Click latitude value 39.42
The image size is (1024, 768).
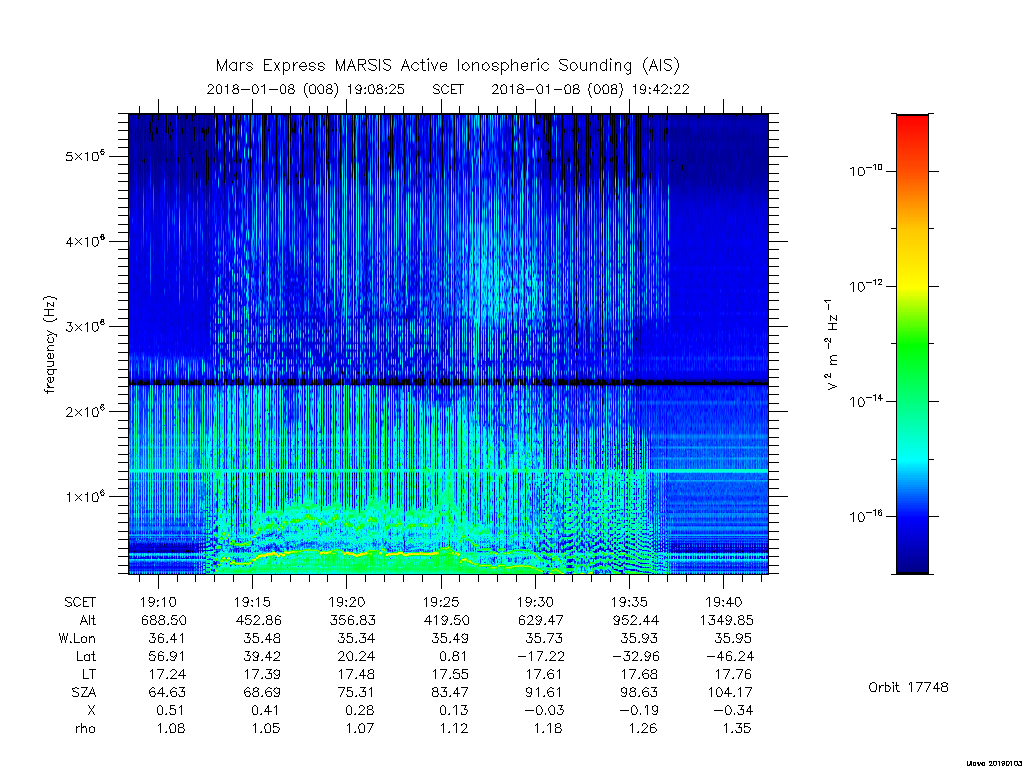coord(262,656)
